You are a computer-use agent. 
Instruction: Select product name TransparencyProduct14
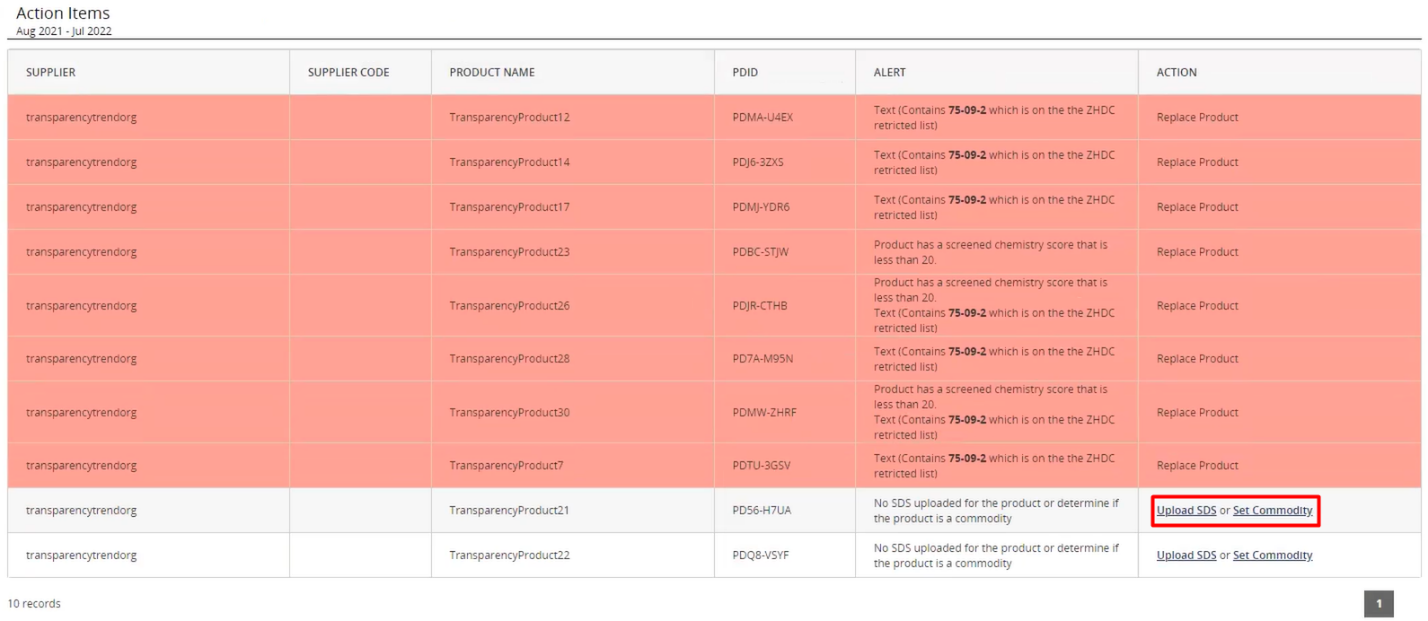tap(510, 162)
